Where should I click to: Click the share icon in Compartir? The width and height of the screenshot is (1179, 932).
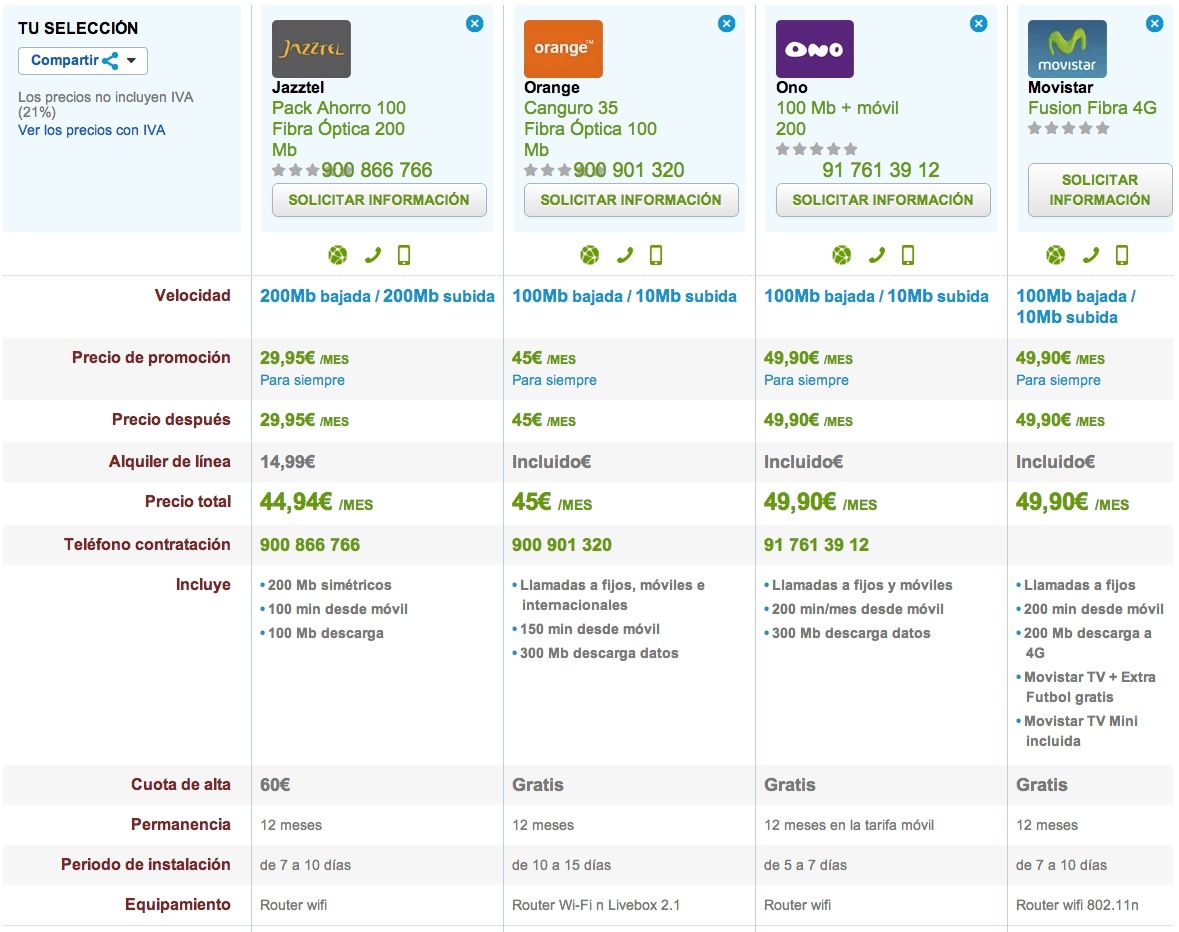pyautogui.click(x=110, y=61)
